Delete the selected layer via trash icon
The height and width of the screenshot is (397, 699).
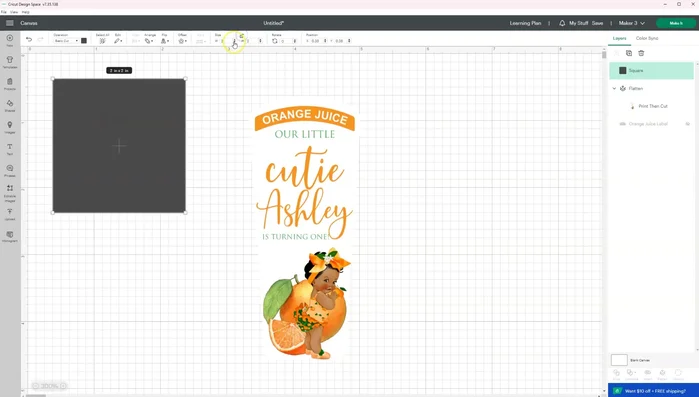coord(641,53)
